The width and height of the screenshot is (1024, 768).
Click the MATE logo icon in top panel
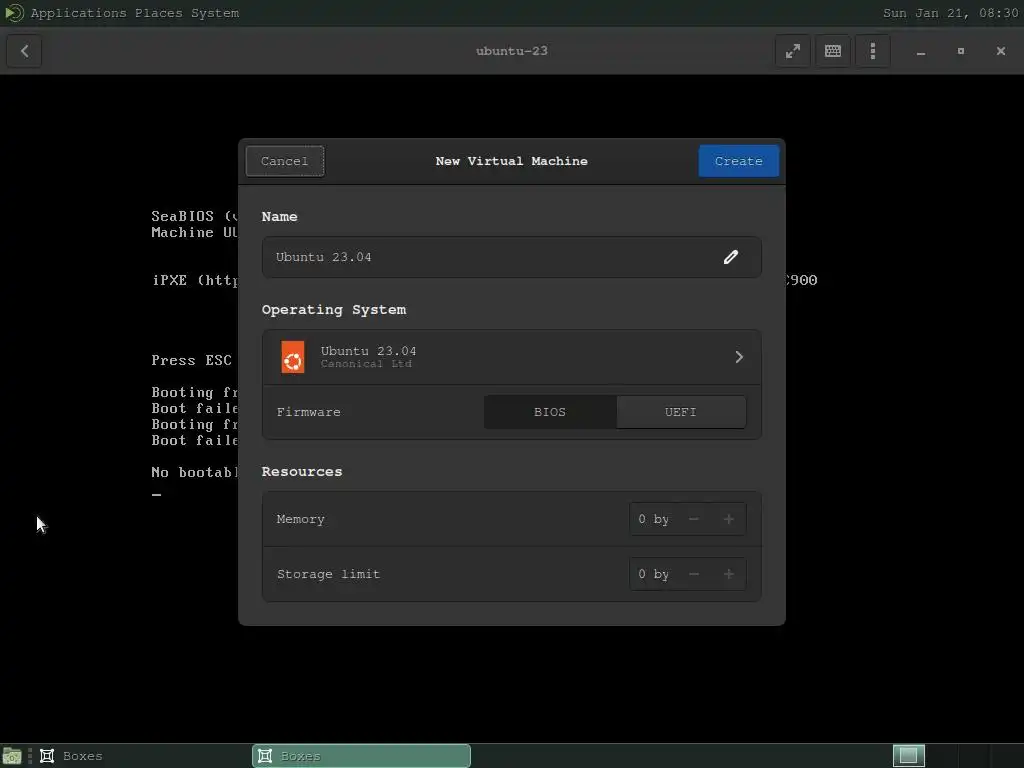click(14, 12)
